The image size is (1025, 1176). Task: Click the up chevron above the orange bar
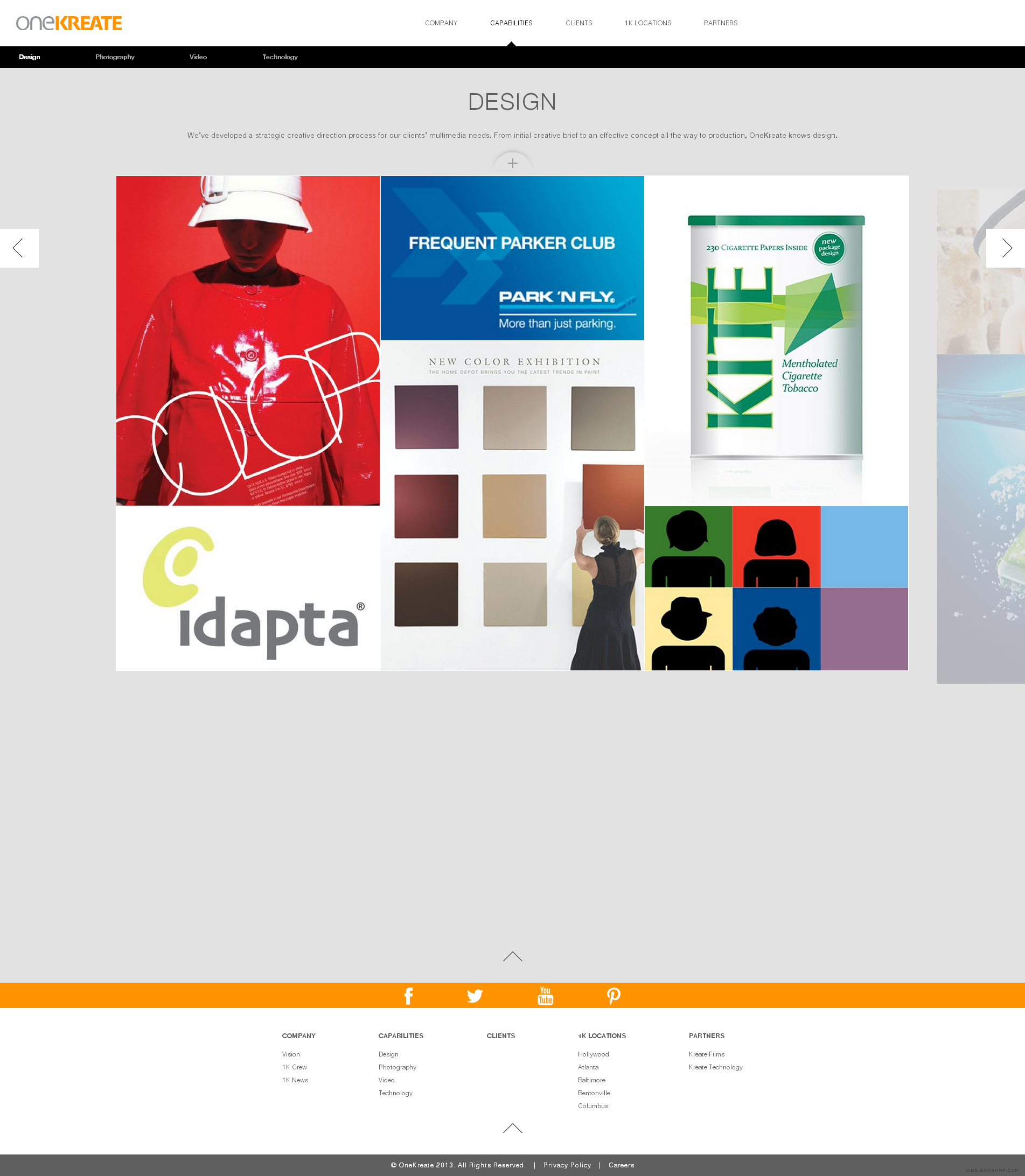coord(513,956)
